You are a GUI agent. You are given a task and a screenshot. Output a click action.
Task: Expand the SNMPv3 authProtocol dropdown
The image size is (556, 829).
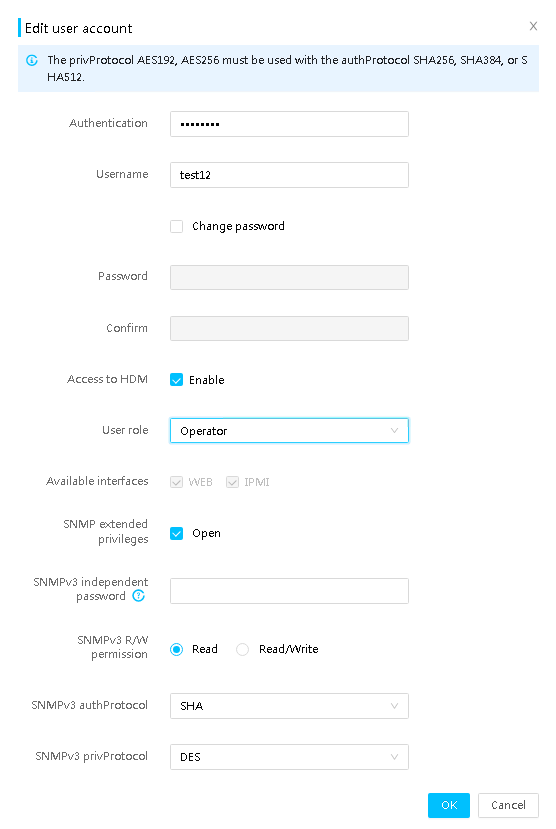point(289,706)
